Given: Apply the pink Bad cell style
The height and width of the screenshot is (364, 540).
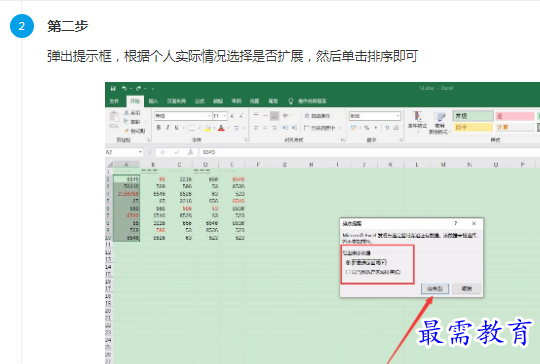Looking at the screenshot, I should click(x=515, y=116).
